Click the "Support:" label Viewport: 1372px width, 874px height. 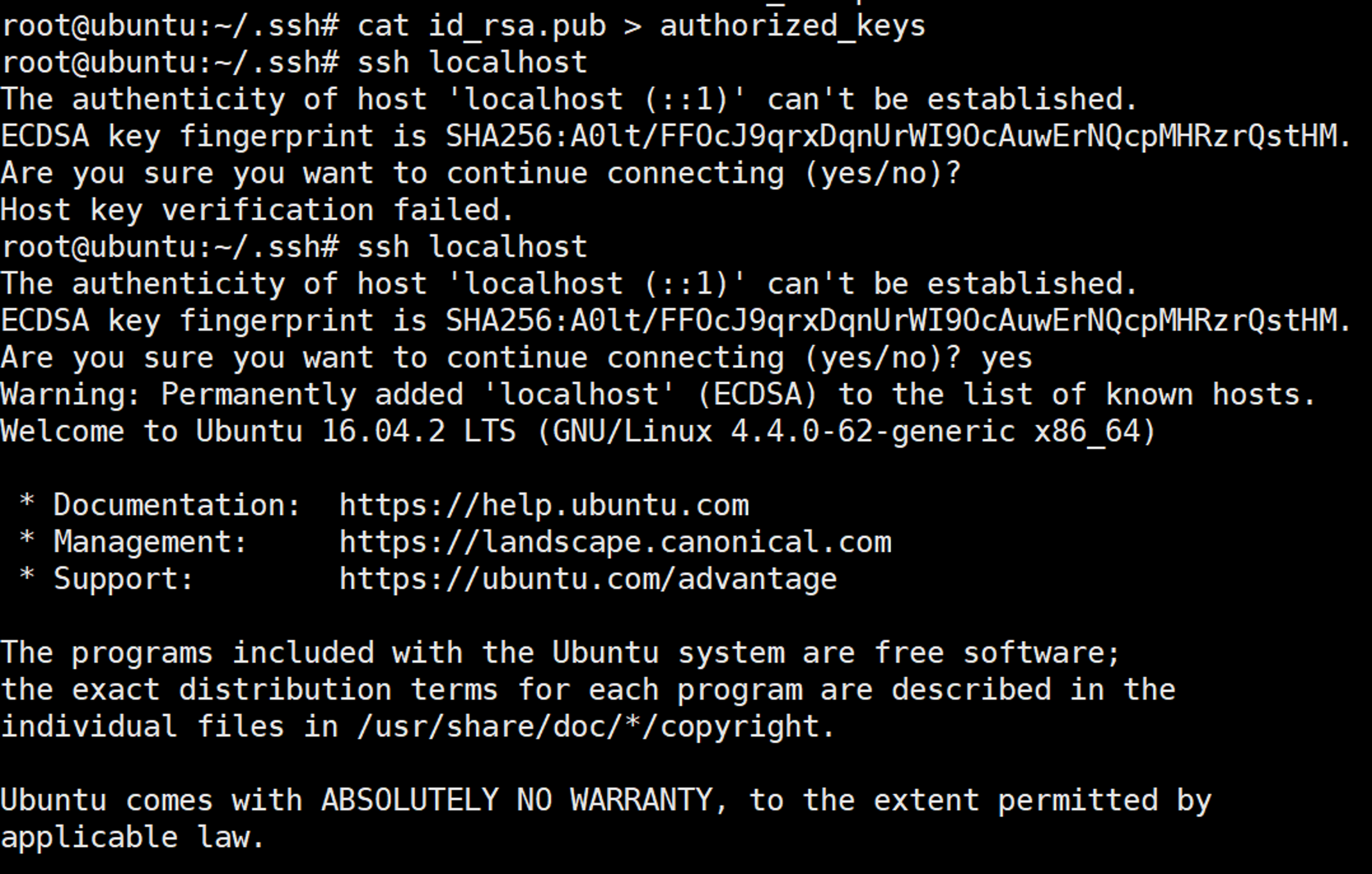click(123, 579)
